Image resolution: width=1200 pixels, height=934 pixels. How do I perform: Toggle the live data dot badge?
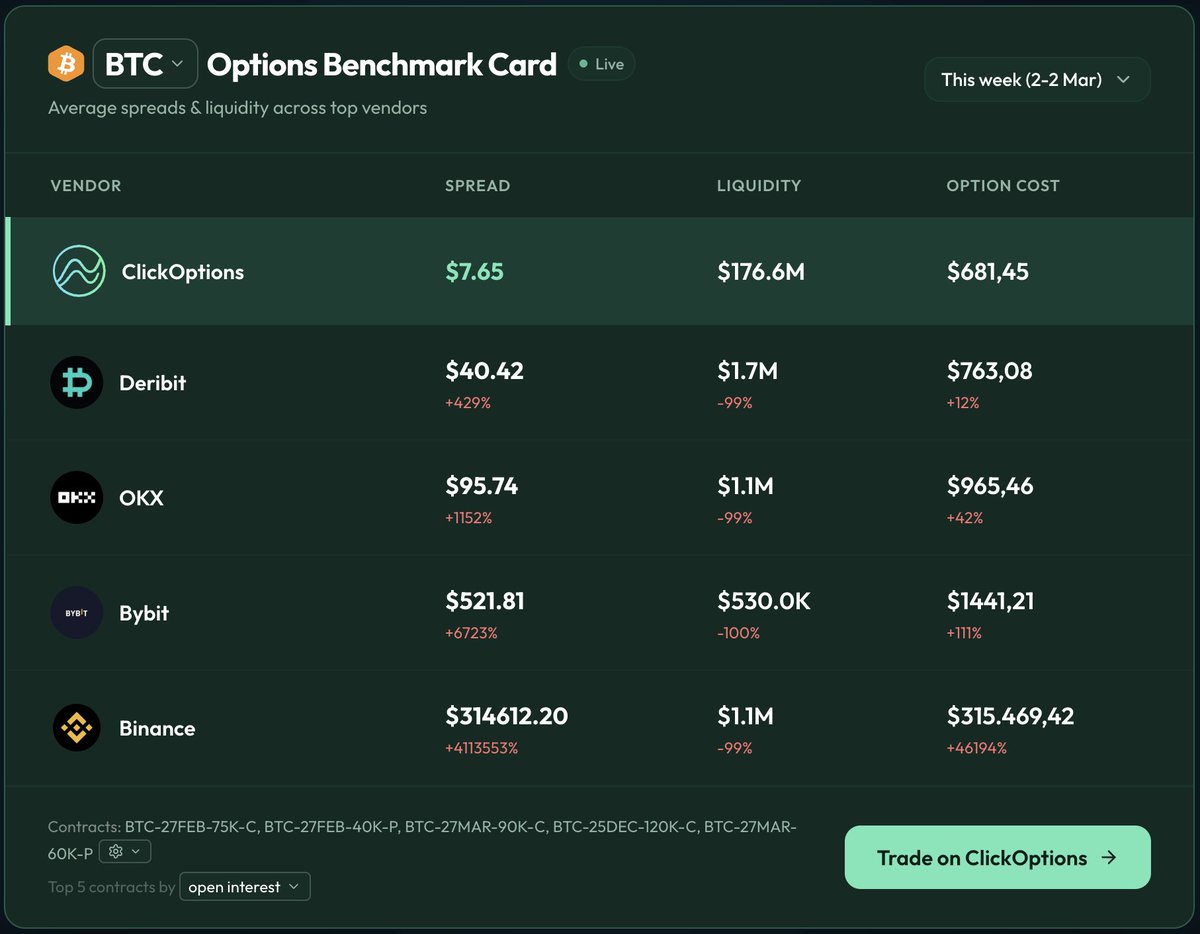click(x=581, y=63)
